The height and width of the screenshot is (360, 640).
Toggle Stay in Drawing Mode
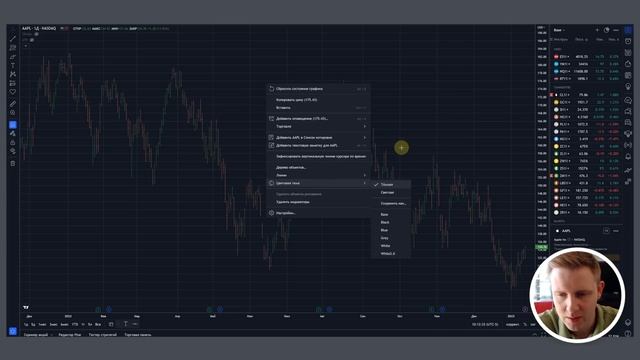coord(13,133)
